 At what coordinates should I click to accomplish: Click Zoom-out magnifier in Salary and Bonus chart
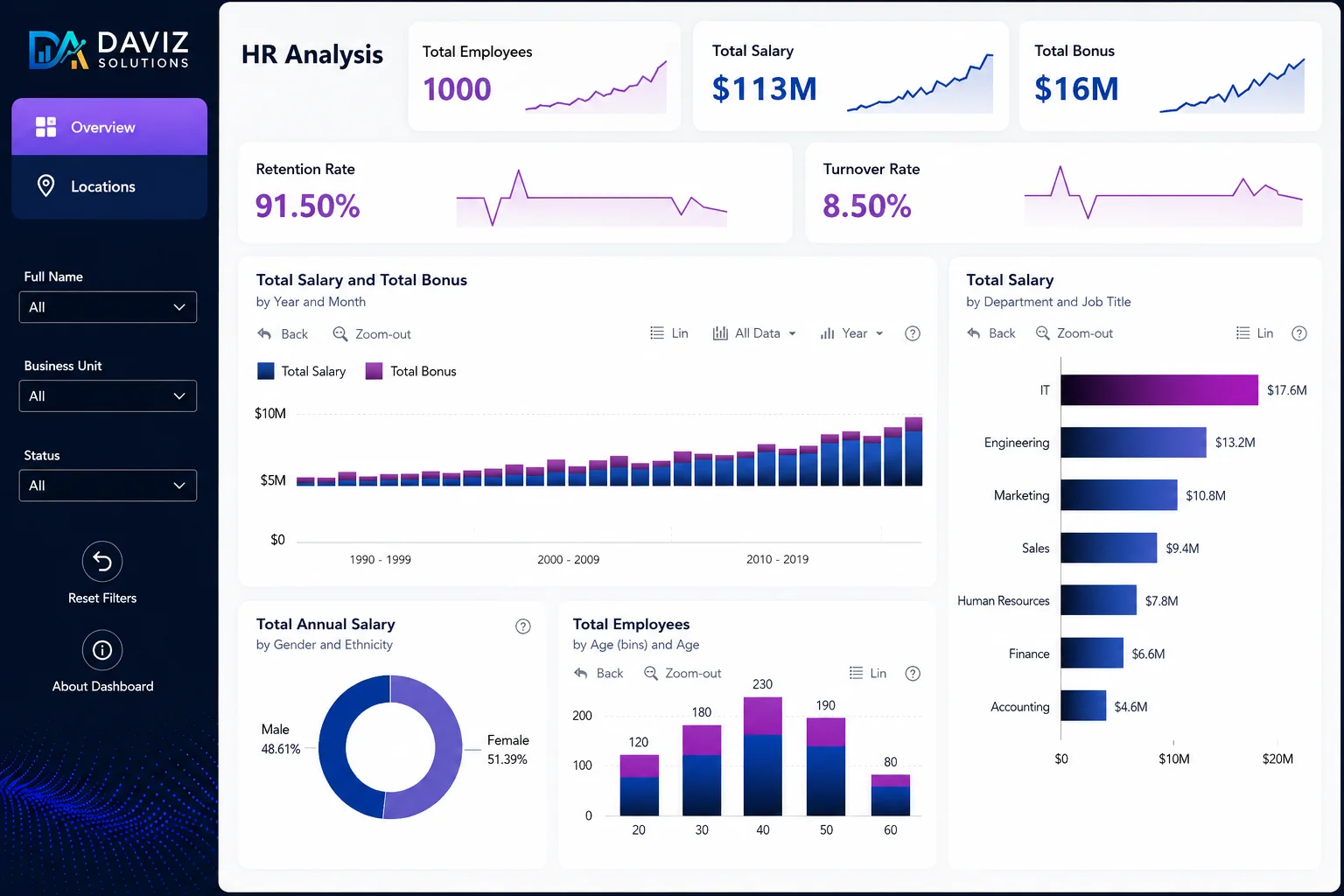pyautogui.click(x=340, y=334)
